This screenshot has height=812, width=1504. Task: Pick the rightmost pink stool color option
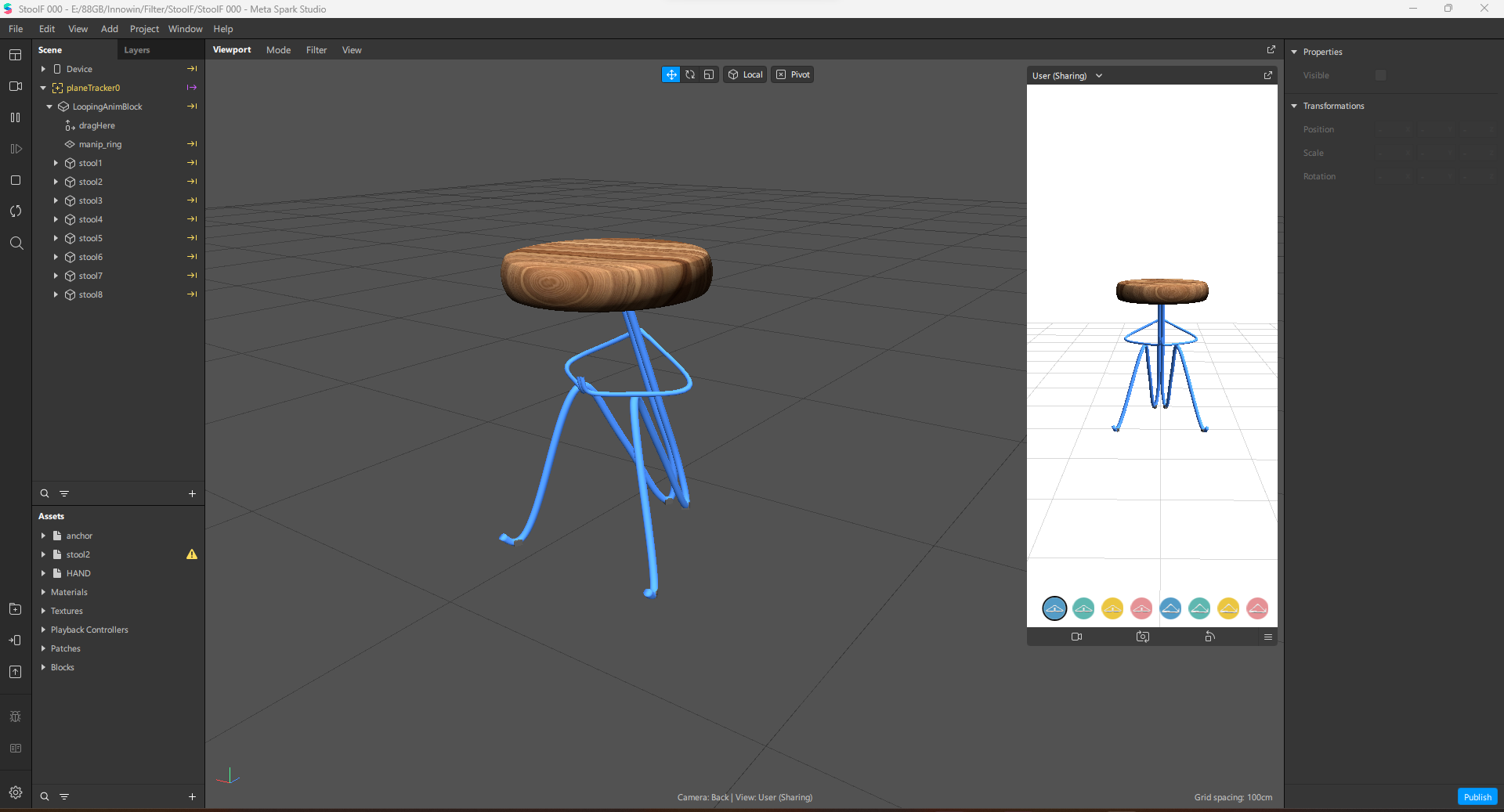(x=1257, y=608)
